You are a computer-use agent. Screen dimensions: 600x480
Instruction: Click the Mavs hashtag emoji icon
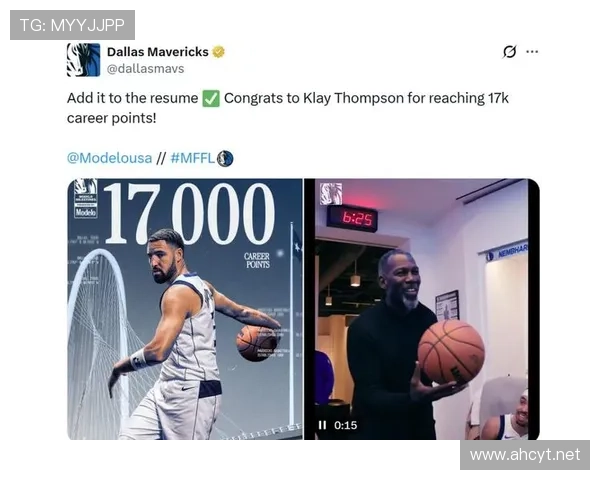coord(225,158)
